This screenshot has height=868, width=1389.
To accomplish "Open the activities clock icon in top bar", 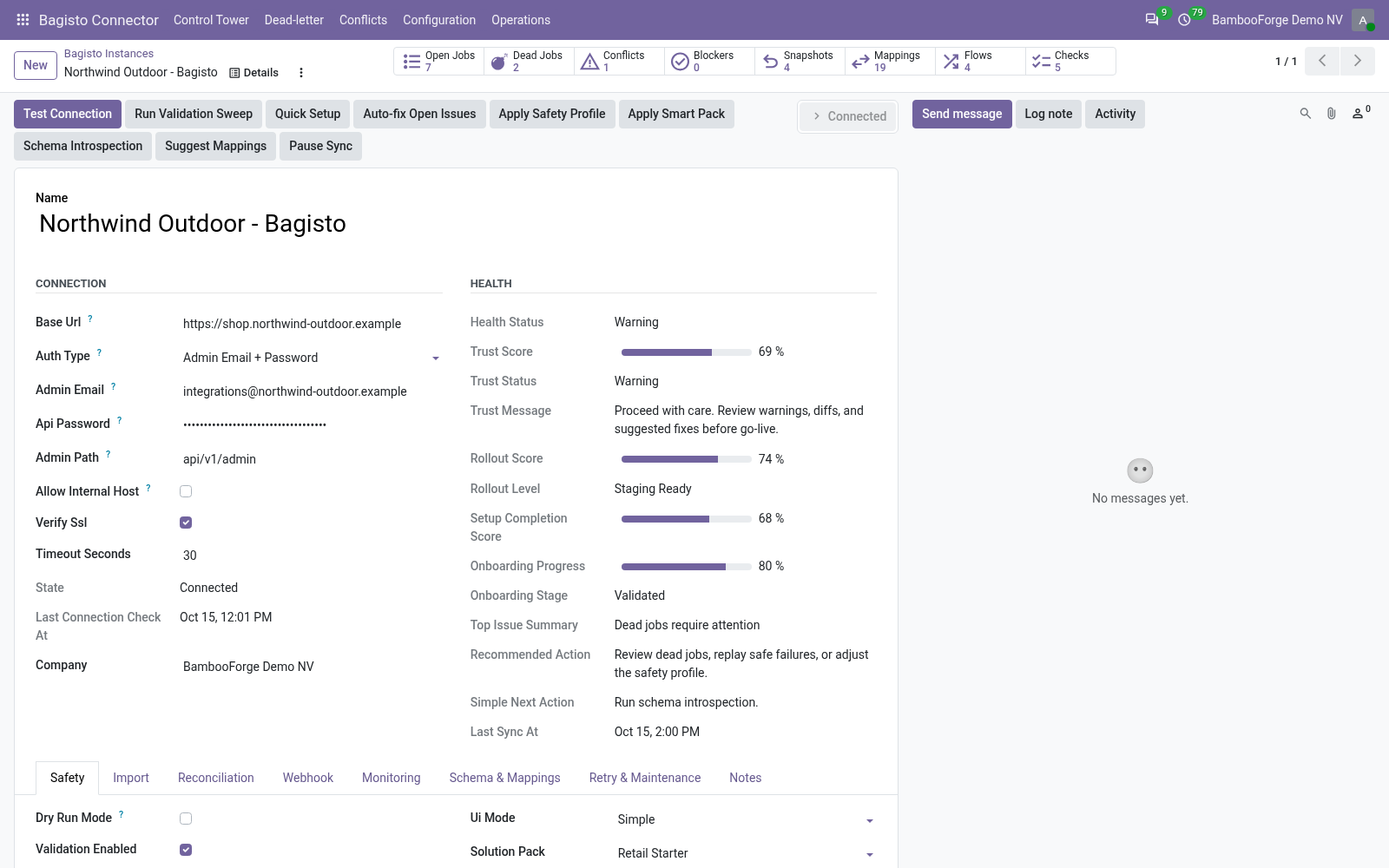I will click(1184, 19).
